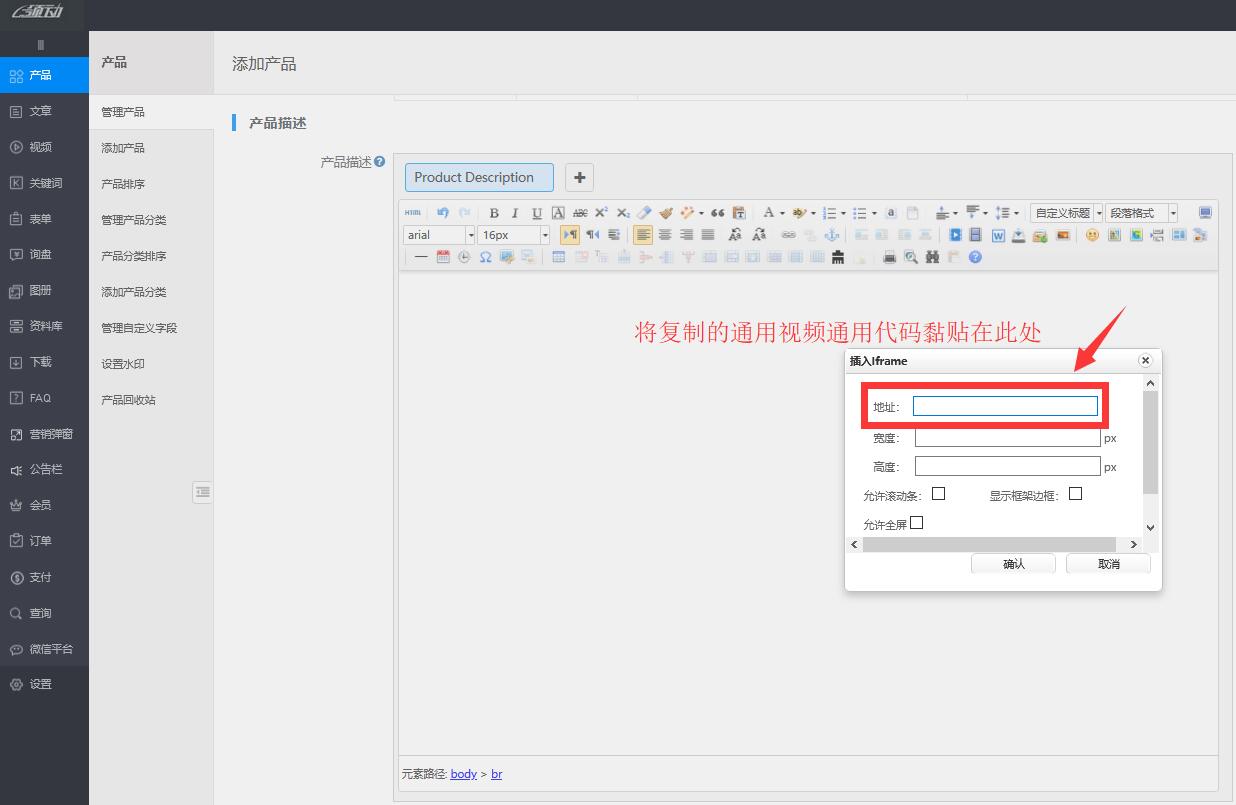Insert special character with Omega icon
Viewport: 1236px width, 805px height.
[485, 257]
